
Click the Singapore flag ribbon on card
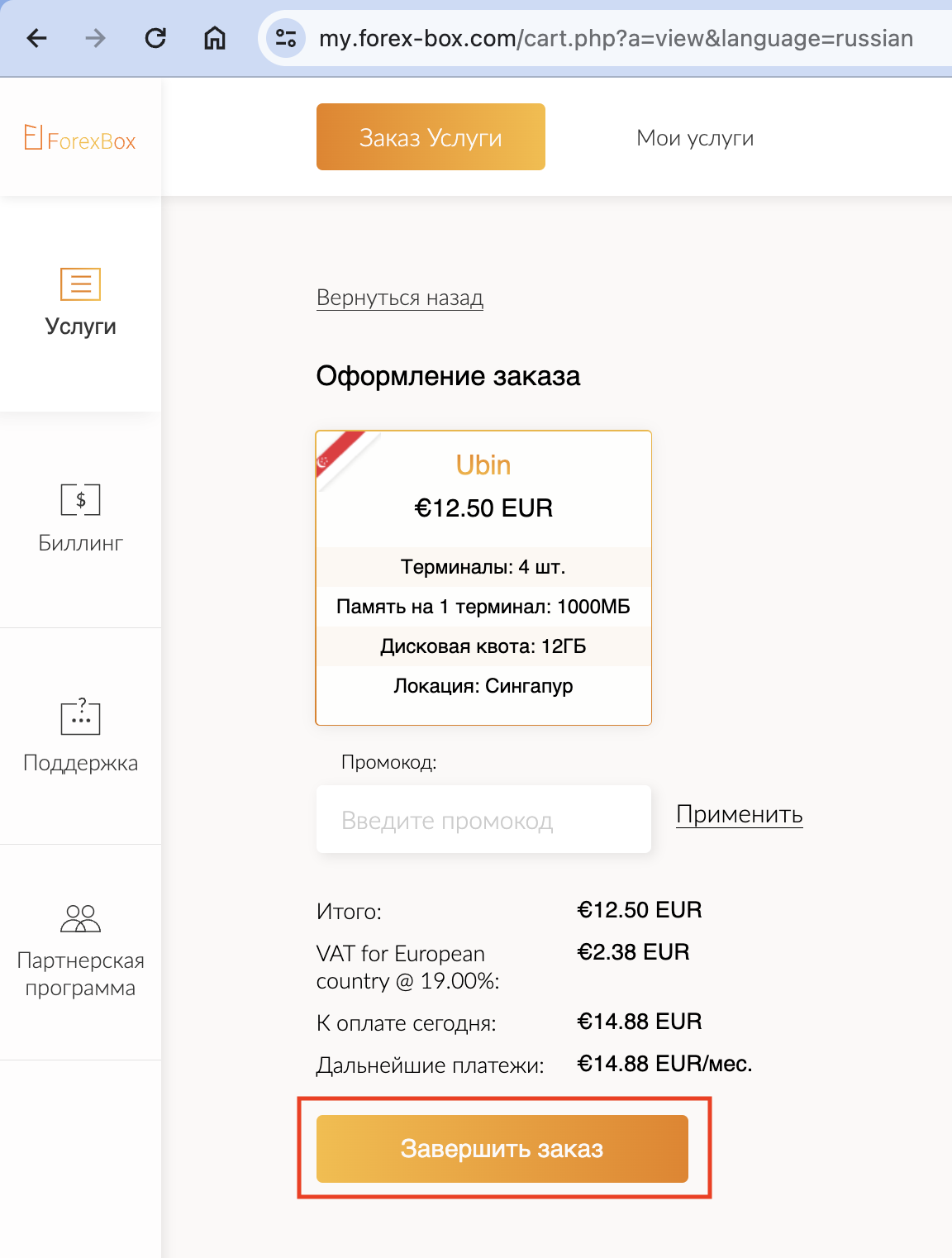(339, 453)
